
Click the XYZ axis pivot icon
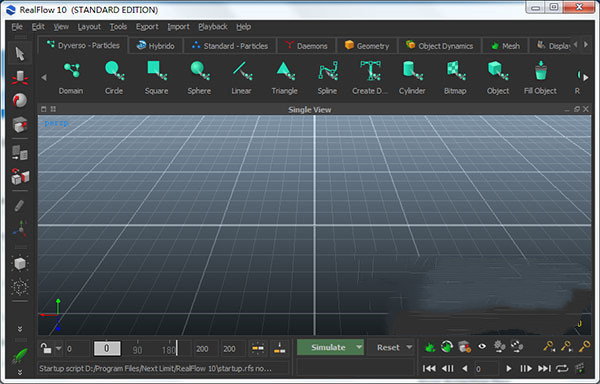tap(20, 229)
